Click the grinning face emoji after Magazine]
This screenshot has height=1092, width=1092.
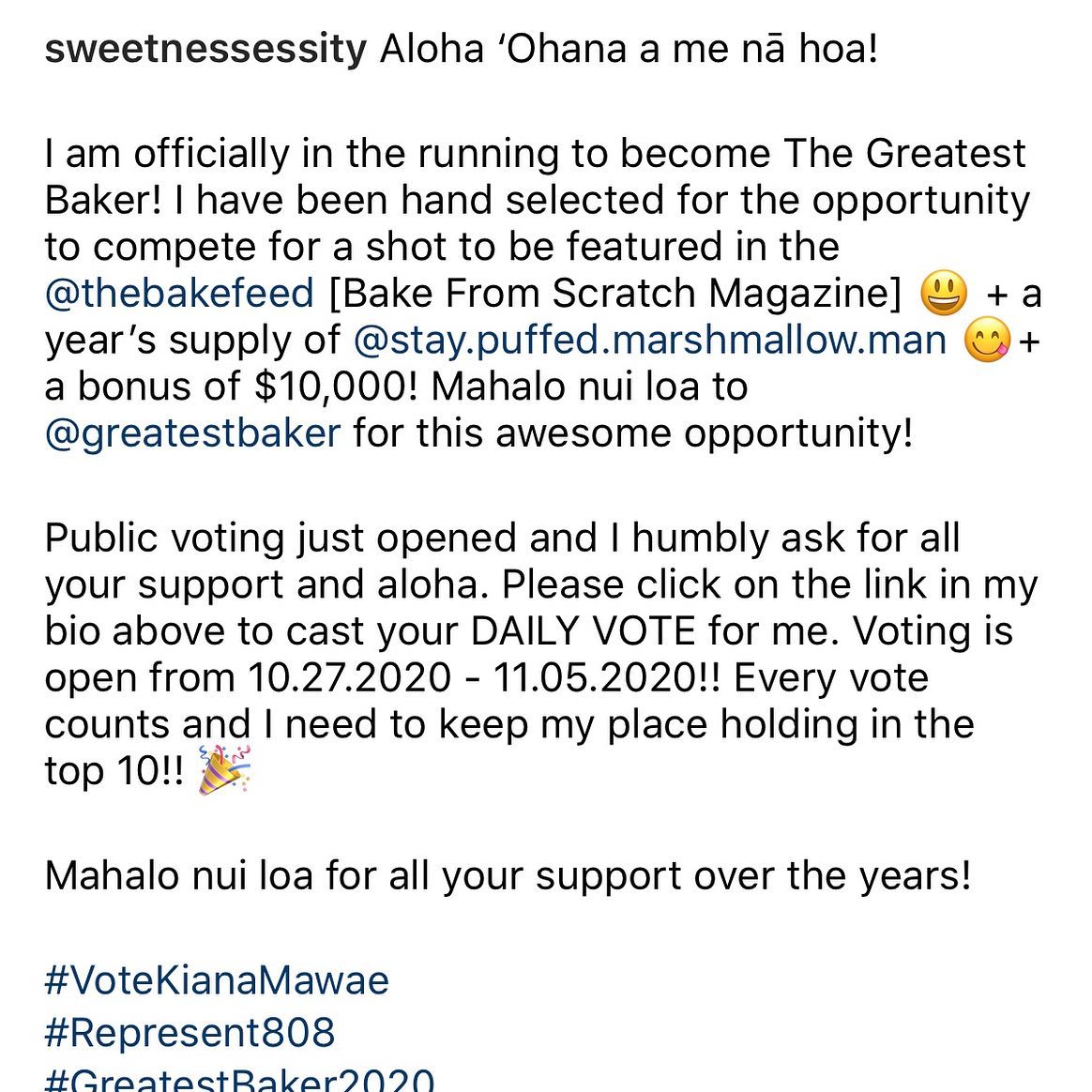pos(944,294)
